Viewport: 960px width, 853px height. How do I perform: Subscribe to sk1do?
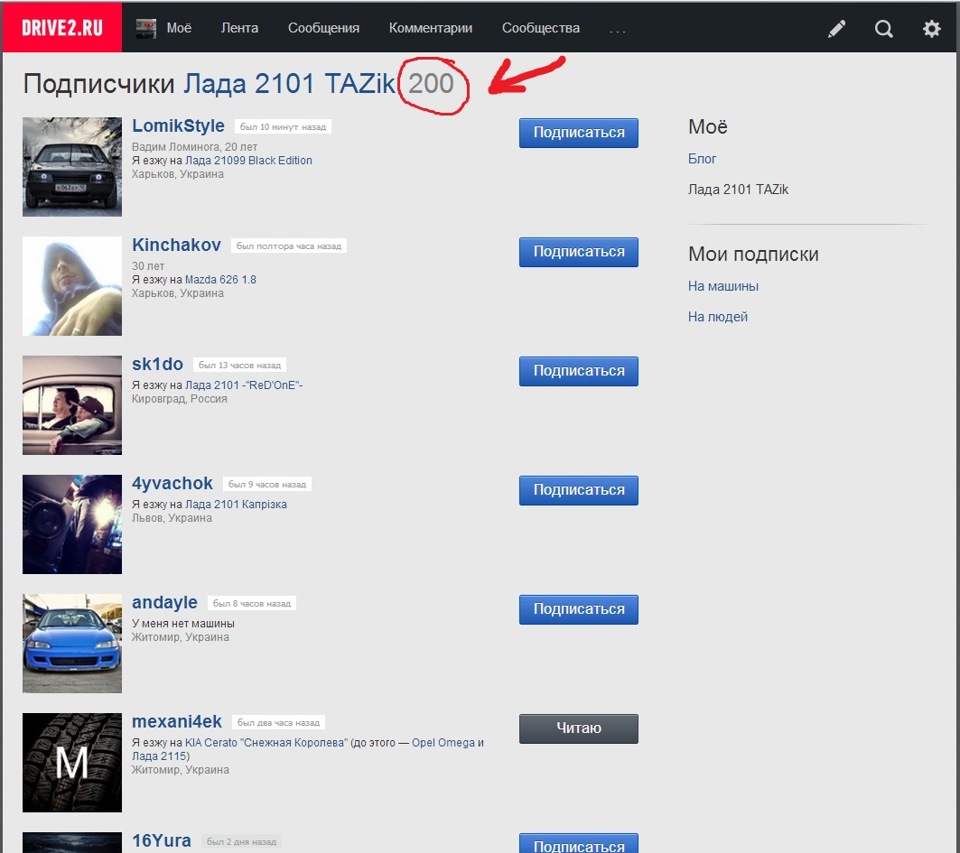click(579, 371)
